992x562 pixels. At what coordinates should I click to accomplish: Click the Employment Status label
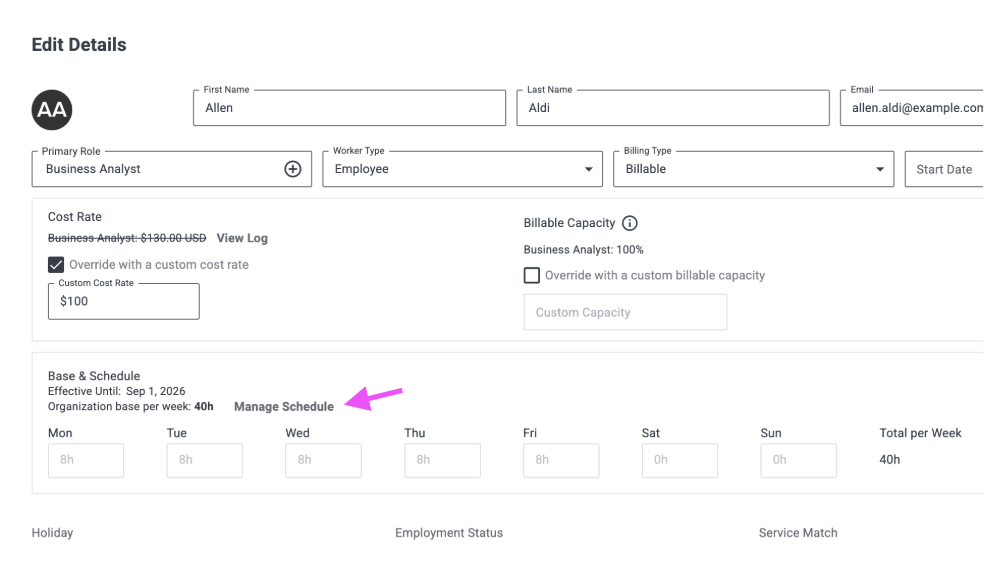pyautogui.click(x=449, y=533)
